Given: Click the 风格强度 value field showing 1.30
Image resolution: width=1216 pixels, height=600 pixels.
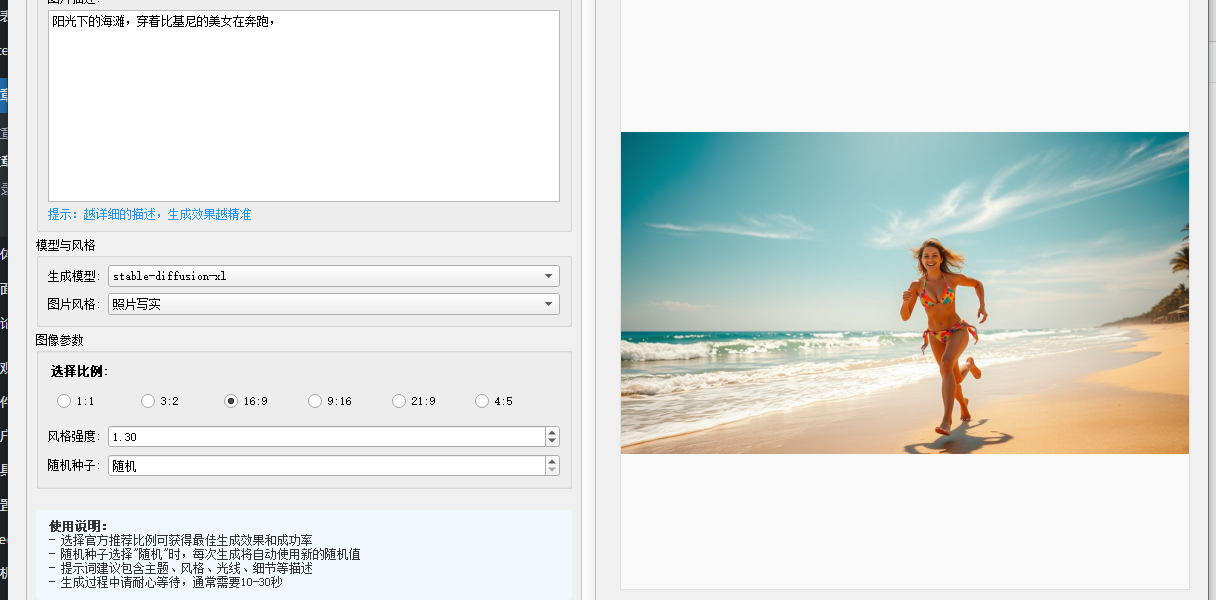Looking at the screenshot, I should tap(326, 437).
